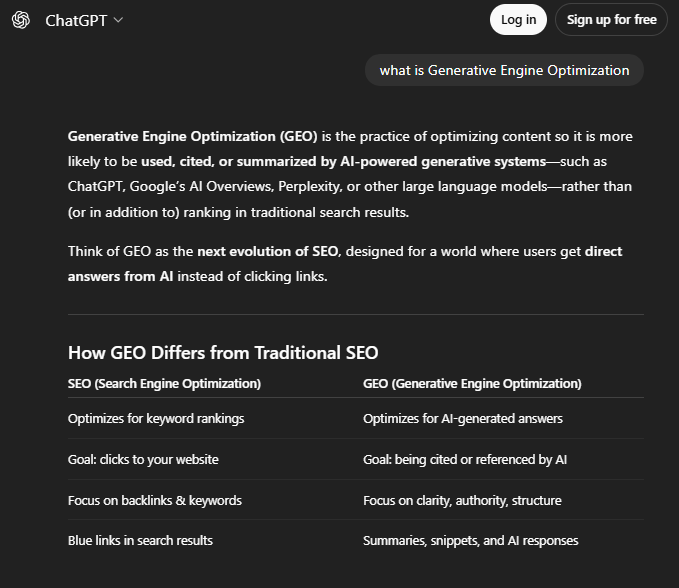Click cell 'Optimizes for AI-generated answers'
The image size is (679, 588).
click(x=463, y=419)
